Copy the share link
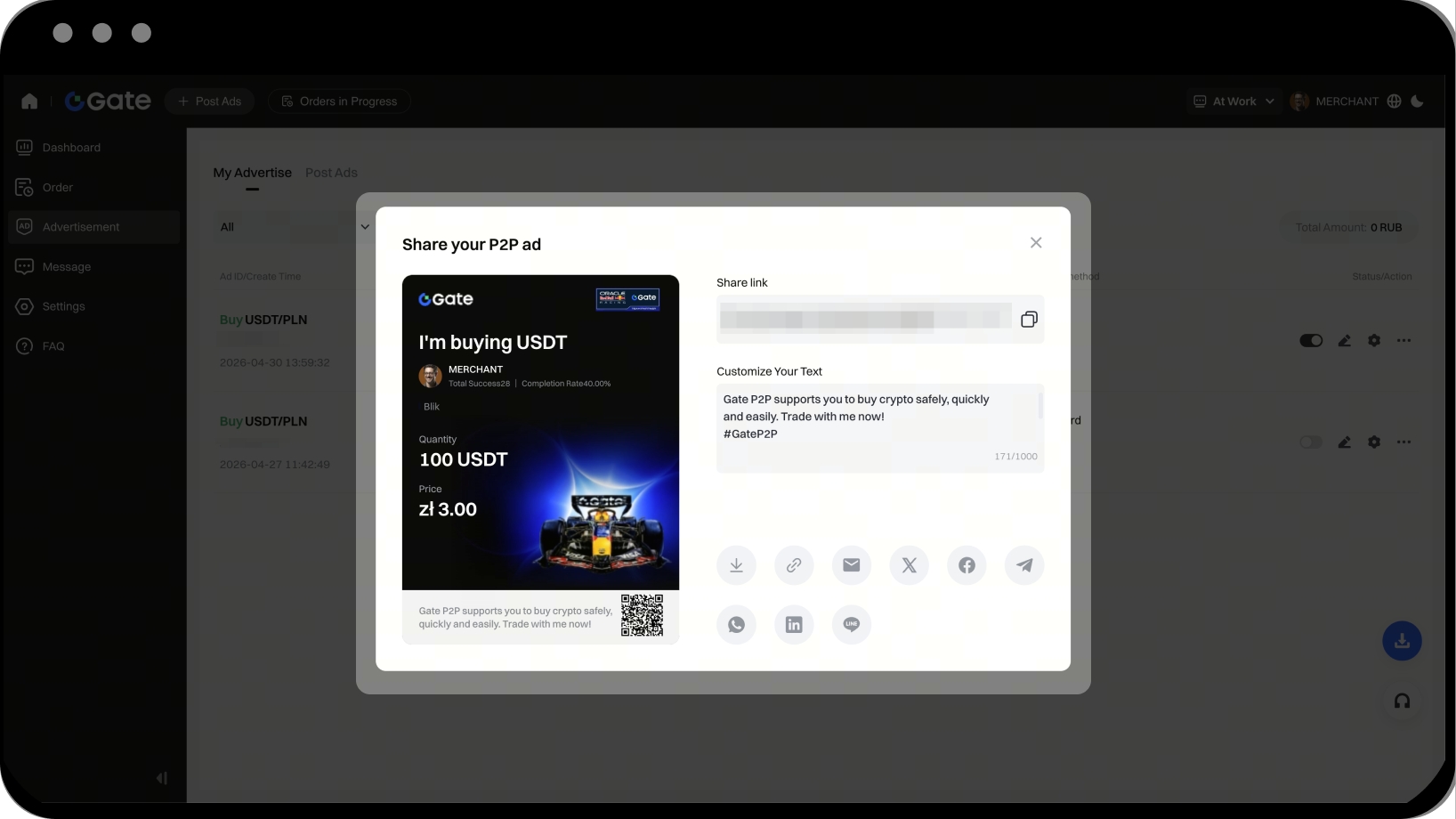Image resolution: width=1456 pixels, height=819 pixels. tap(1029, 320)
